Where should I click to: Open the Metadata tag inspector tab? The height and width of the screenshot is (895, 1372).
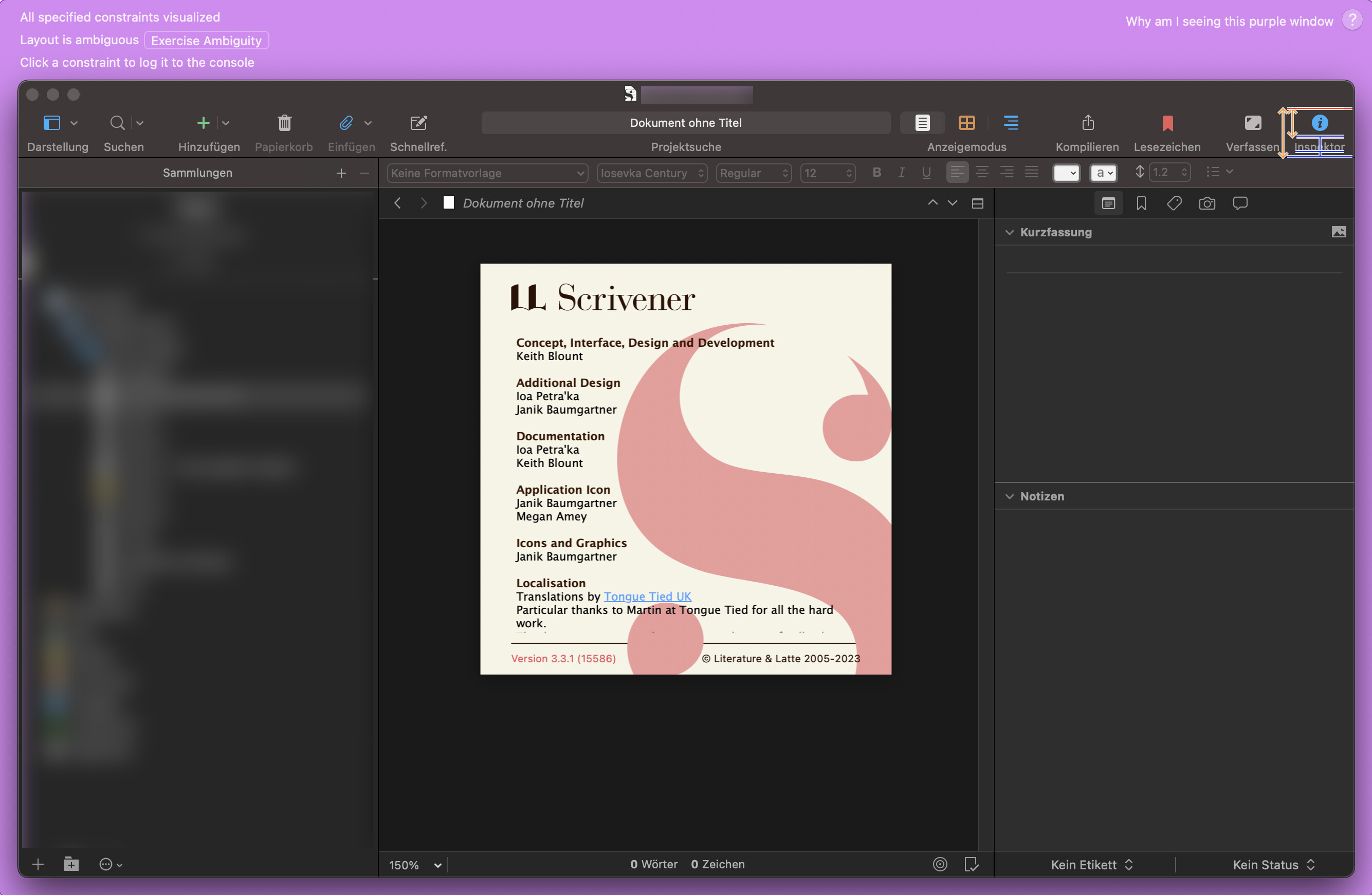pos(1174,203)
